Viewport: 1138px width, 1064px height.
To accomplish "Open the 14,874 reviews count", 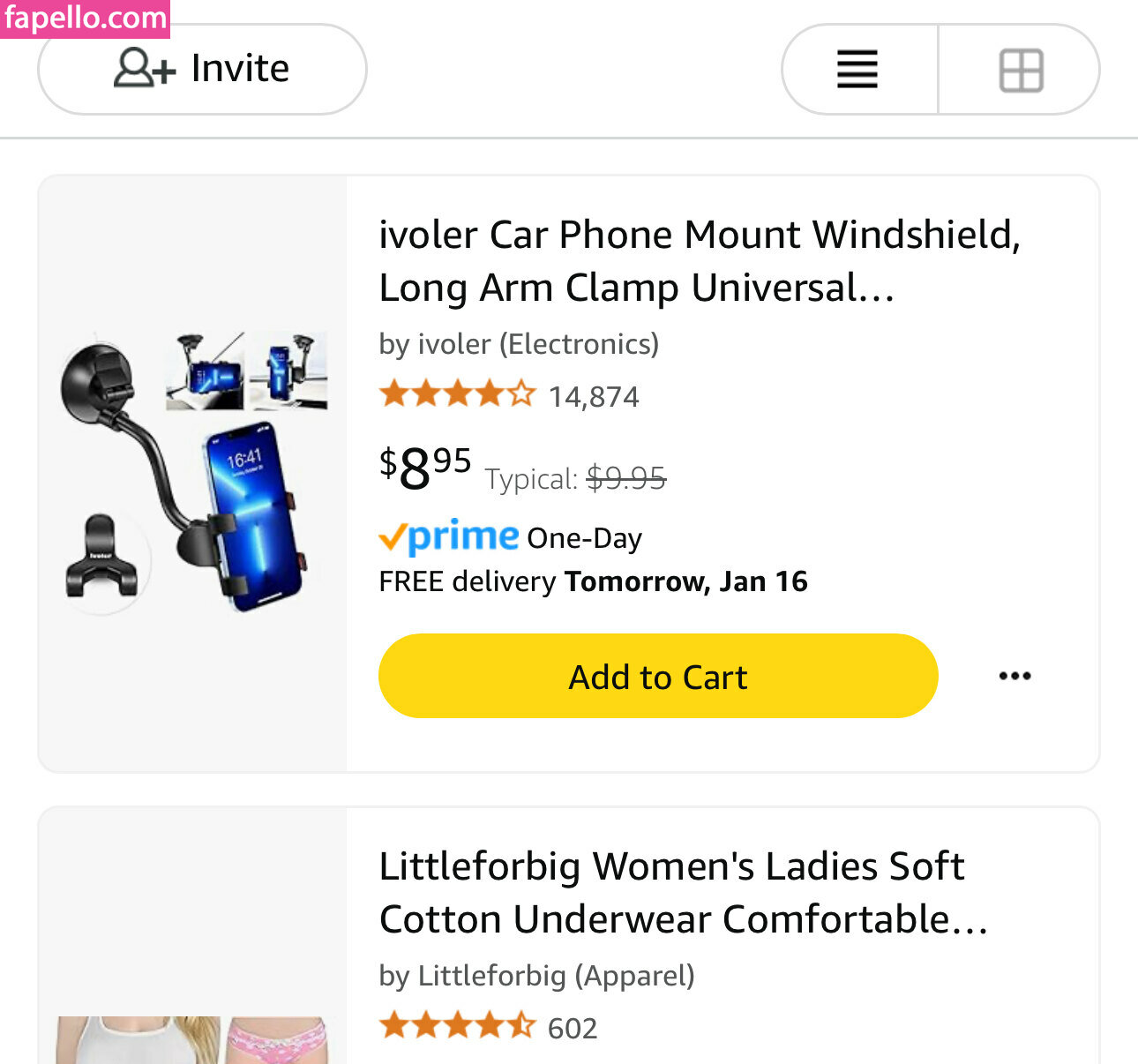I will coord(594,396).
